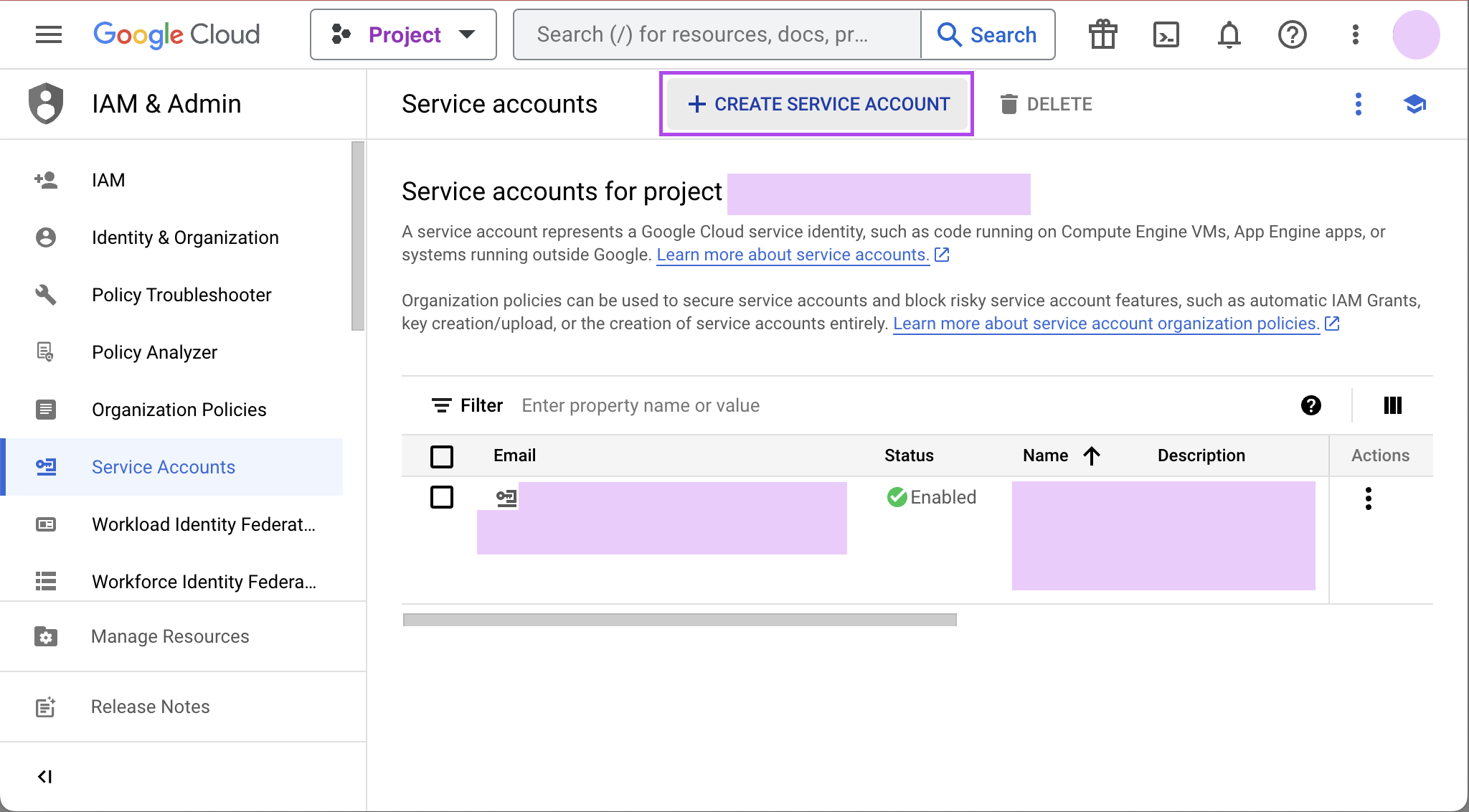Open the overflow menu for Service accounts page

[x=1358, y=105]
